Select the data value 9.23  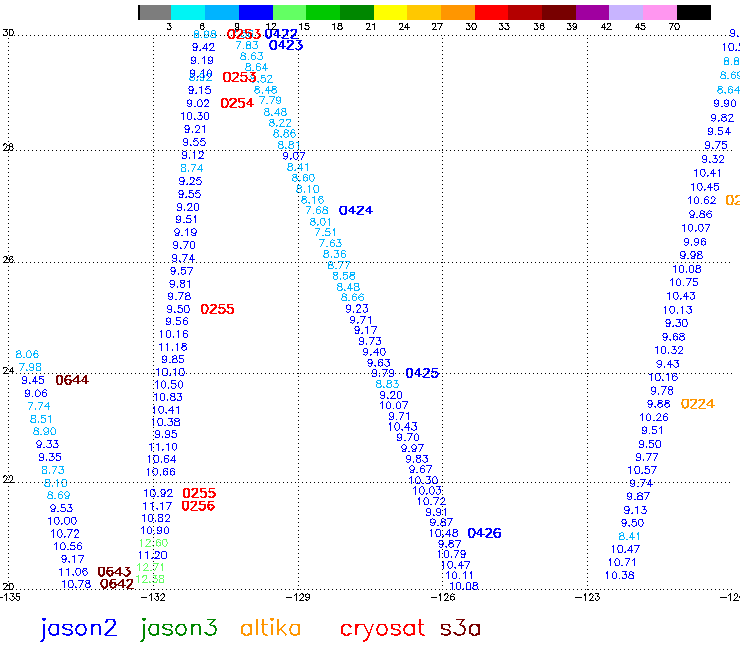[x=357, y=309]
